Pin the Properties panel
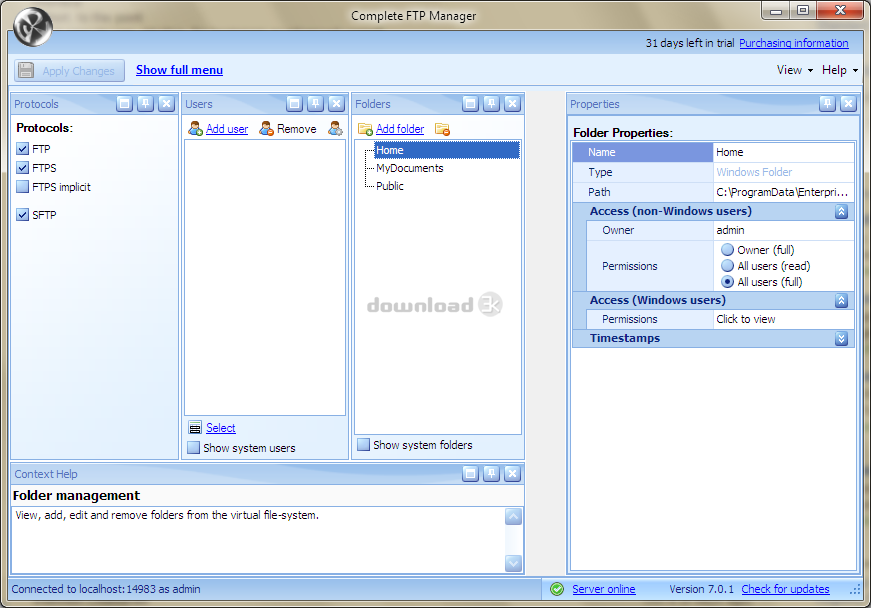Viewport: 871px width, 608px height. click(827, 103)
